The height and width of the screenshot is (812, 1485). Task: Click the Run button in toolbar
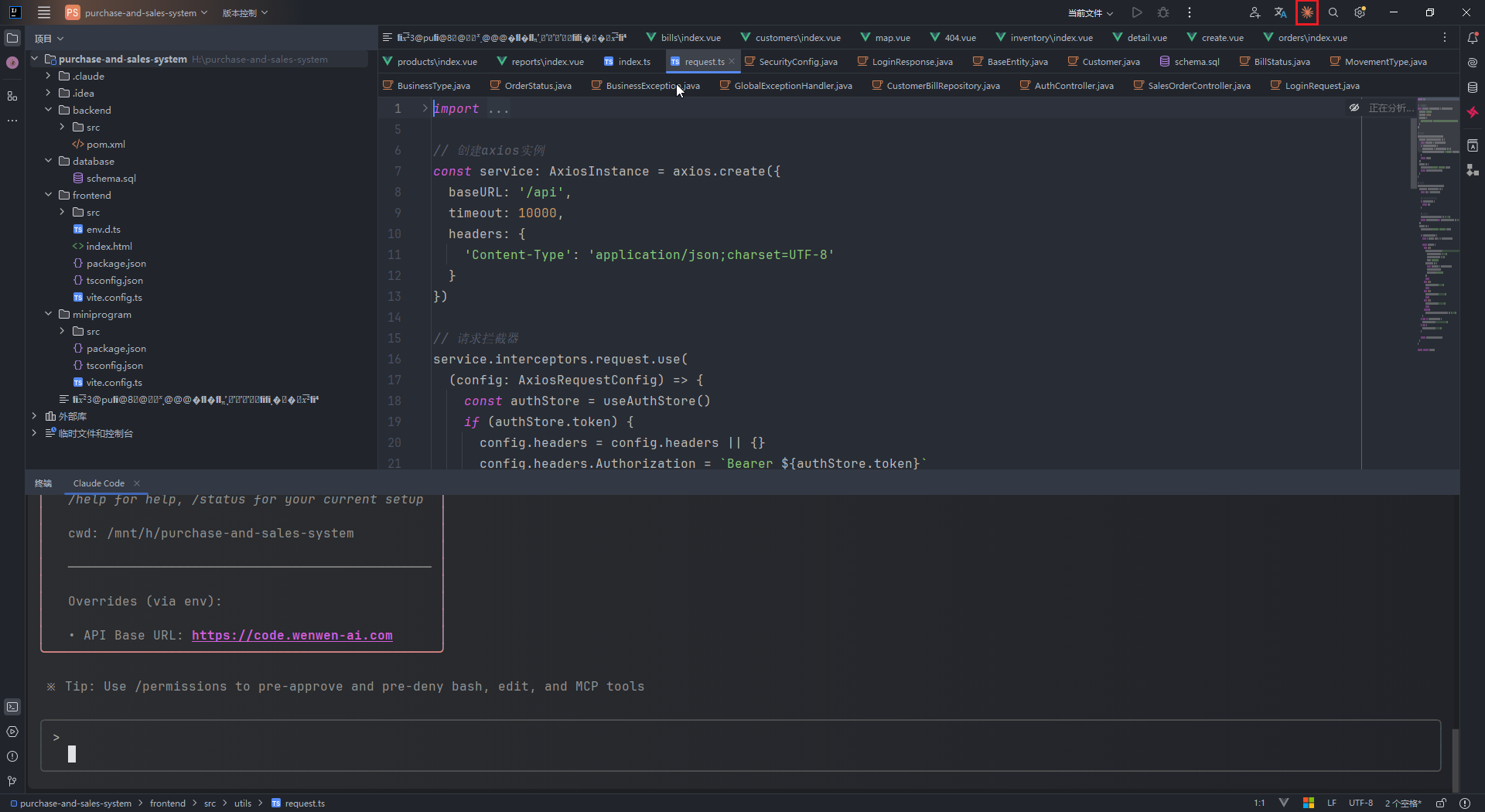pos(1137,12)
